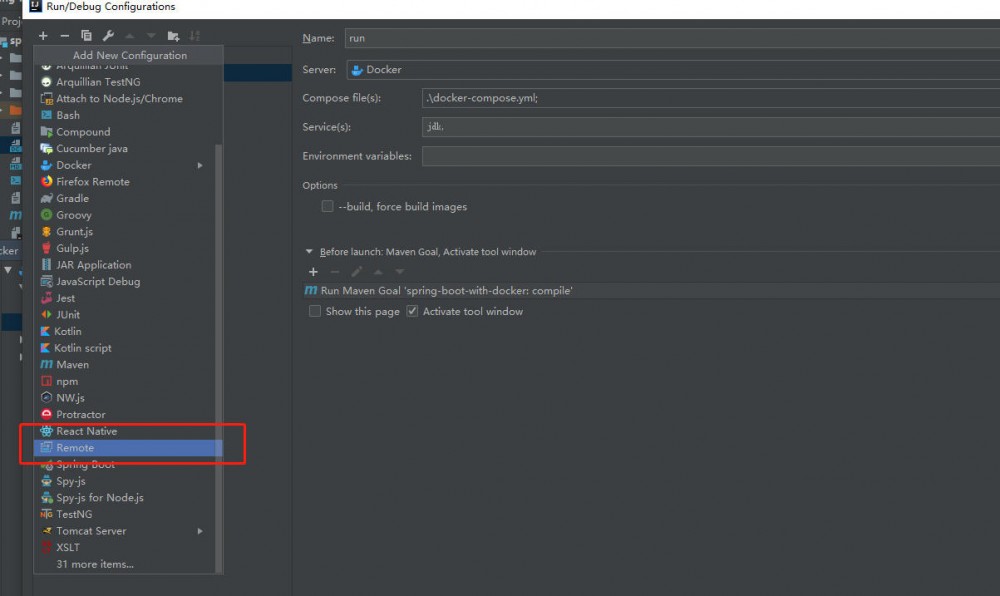Select Run Maven Goal compile task row
Viewport: 1000px width, 596px height.
point(651,291)
